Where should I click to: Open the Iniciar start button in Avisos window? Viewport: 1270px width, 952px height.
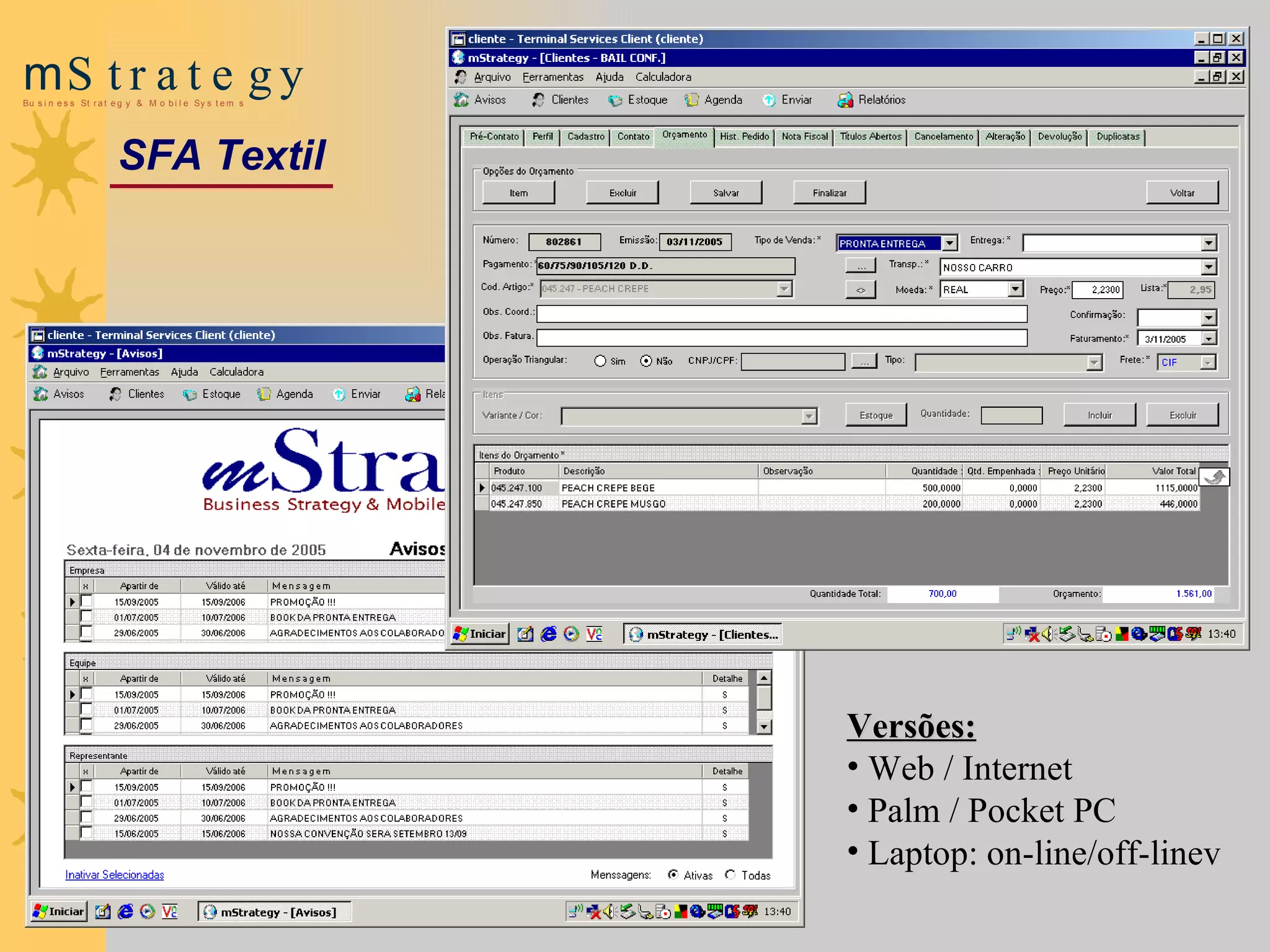(x=59, y=912)
